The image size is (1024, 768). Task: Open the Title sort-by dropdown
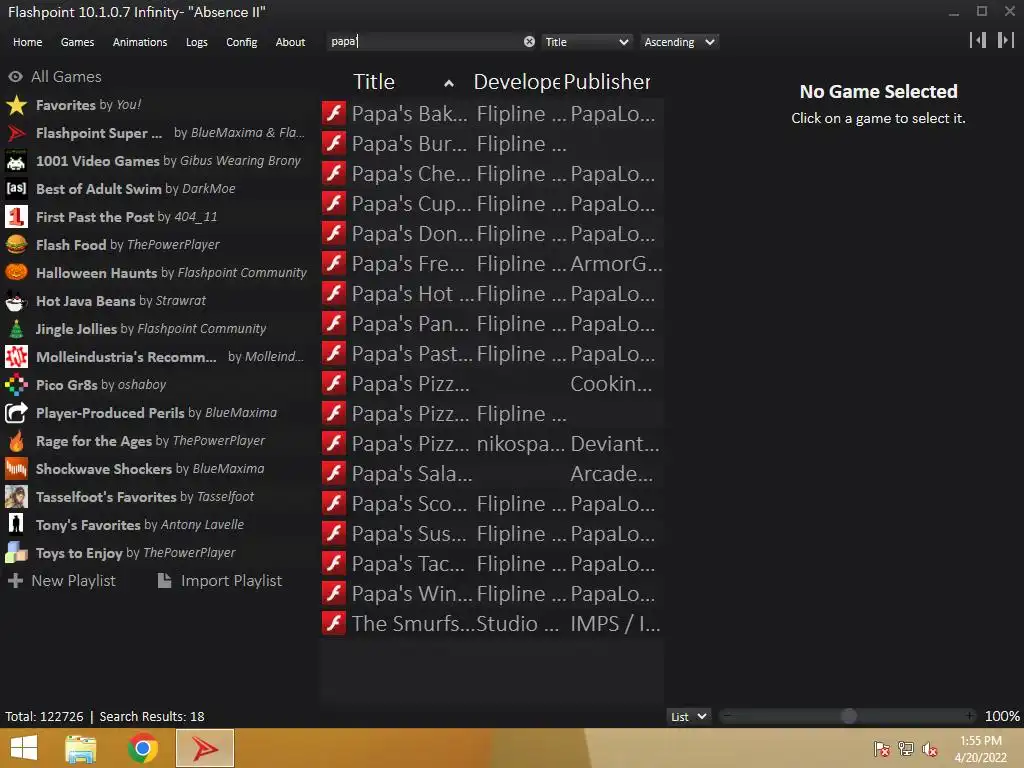586,42
